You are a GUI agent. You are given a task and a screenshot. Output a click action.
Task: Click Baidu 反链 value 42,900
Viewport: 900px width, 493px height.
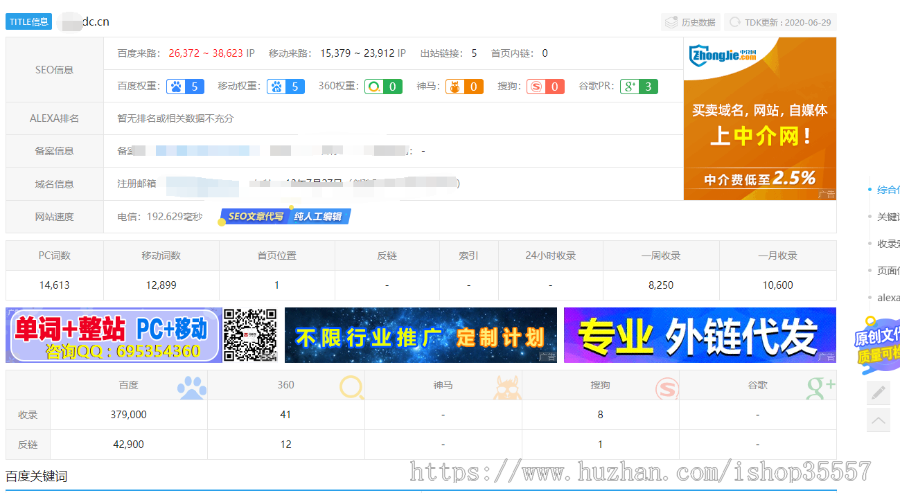click(x=129, y=444)
